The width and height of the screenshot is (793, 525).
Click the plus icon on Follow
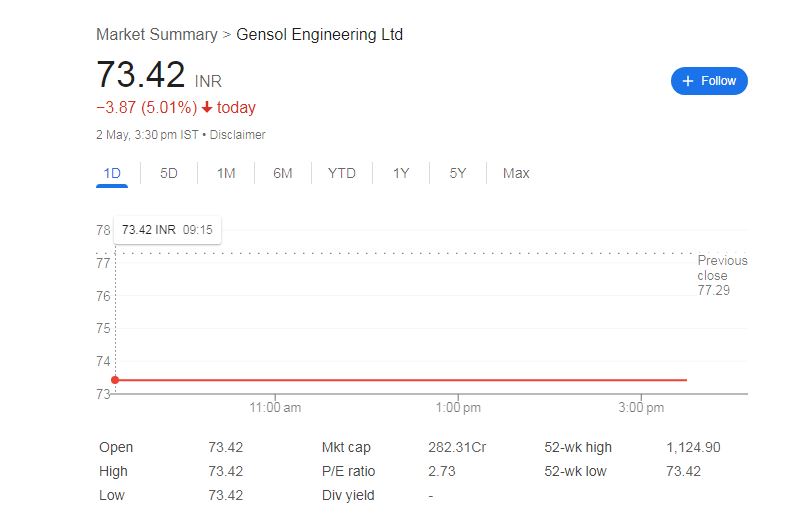[x=688, y=81]
